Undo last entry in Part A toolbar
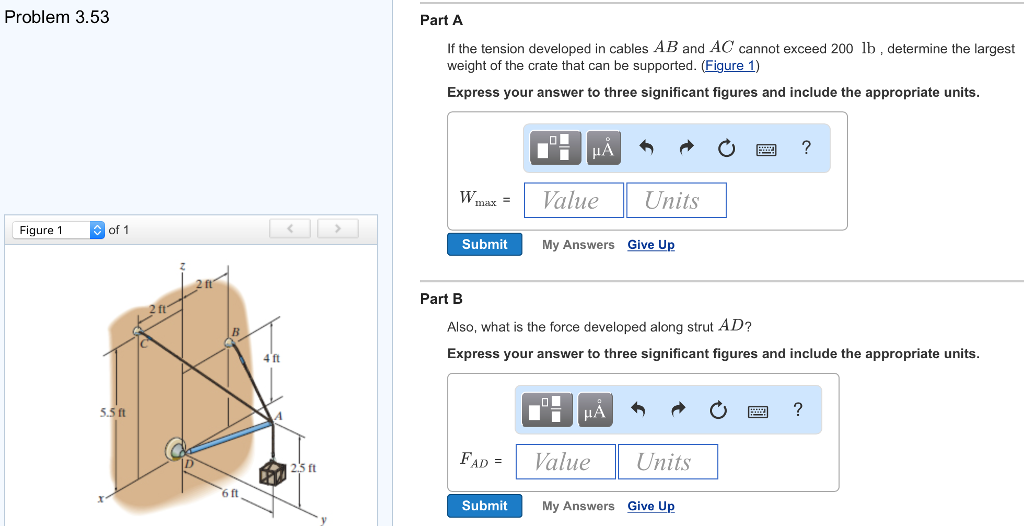Image resolution: width=1024 pixels, height=526 pixels. (646, 148)
